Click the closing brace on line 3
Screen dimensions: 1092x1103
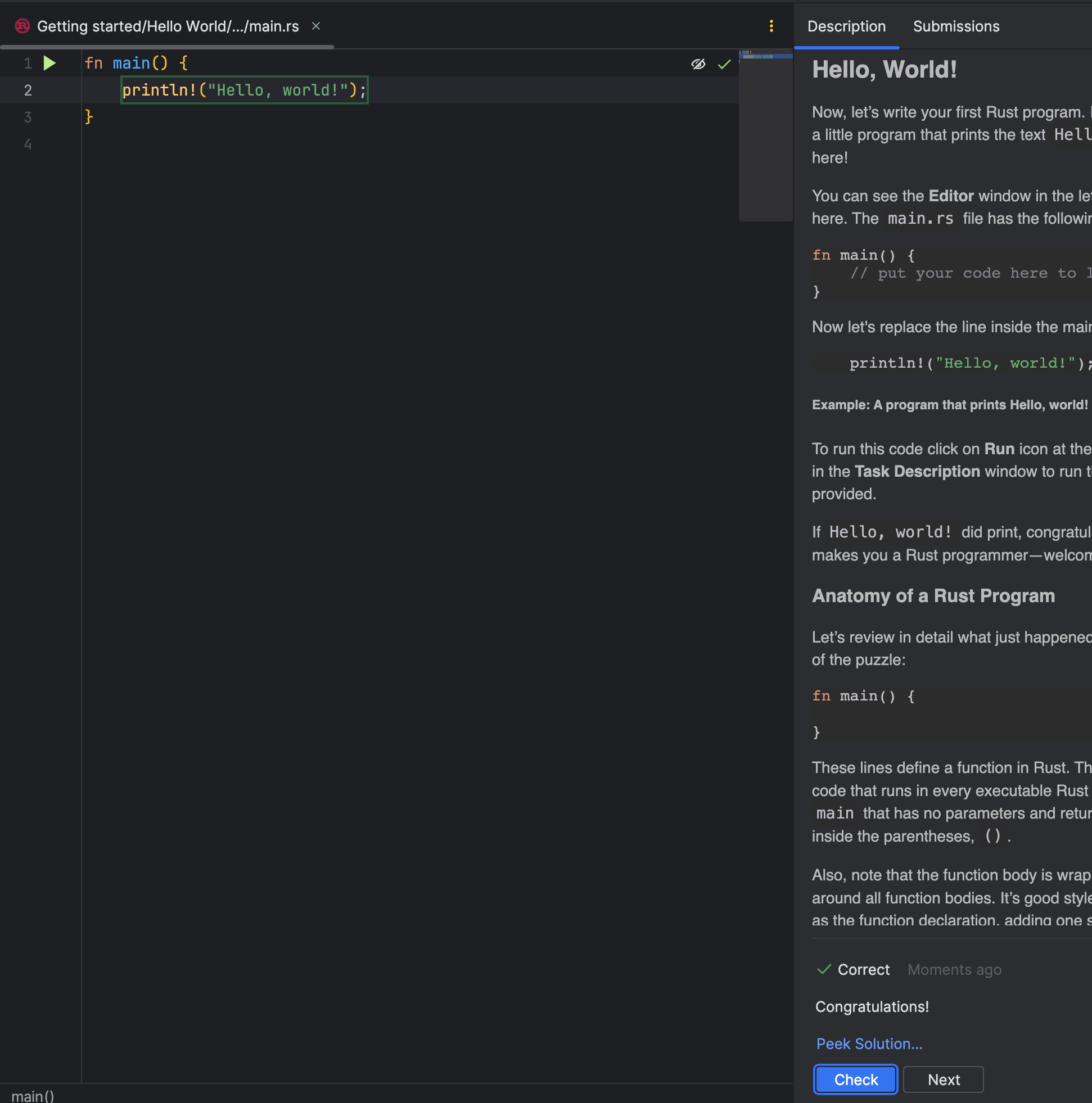[88, 117]
